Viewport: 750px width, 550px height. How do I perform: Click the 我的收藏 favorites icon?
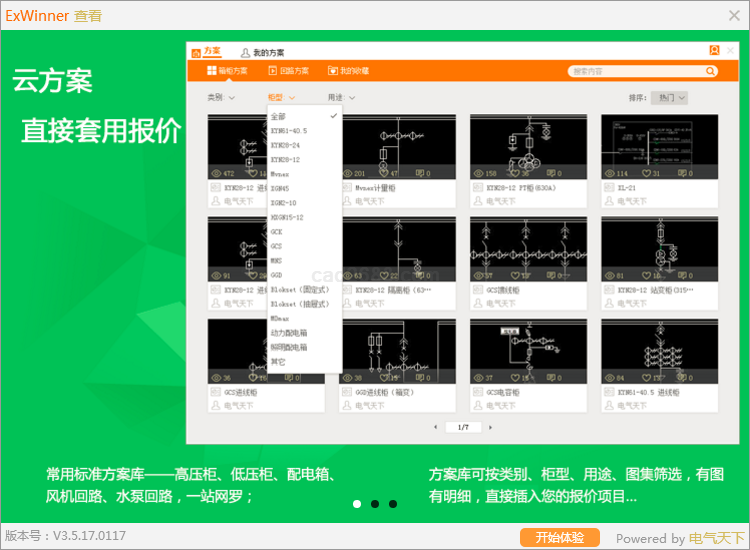(x=333, y=71)
